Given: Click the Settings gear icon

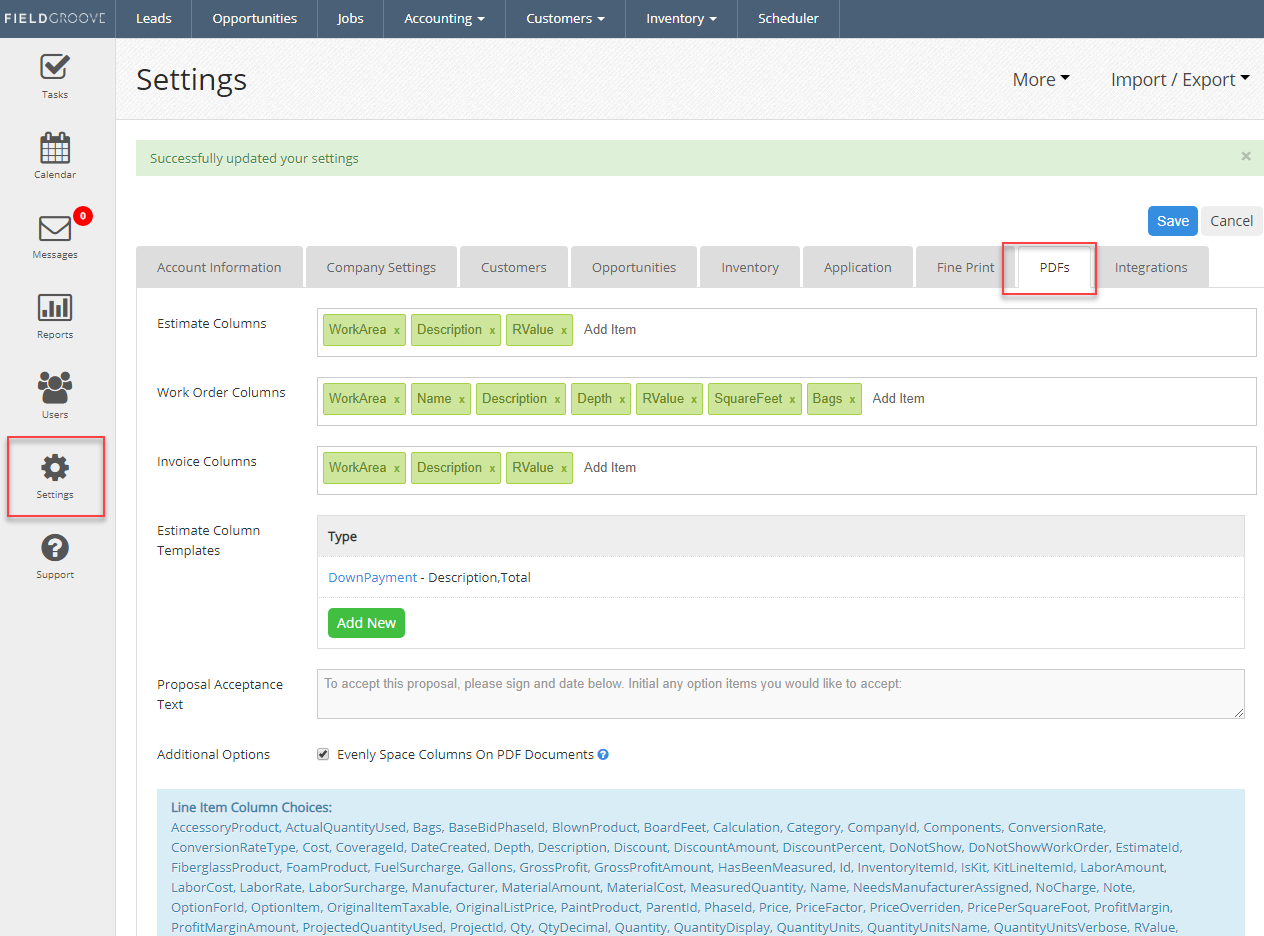Looking at the screenshot, I should (55, 468).
